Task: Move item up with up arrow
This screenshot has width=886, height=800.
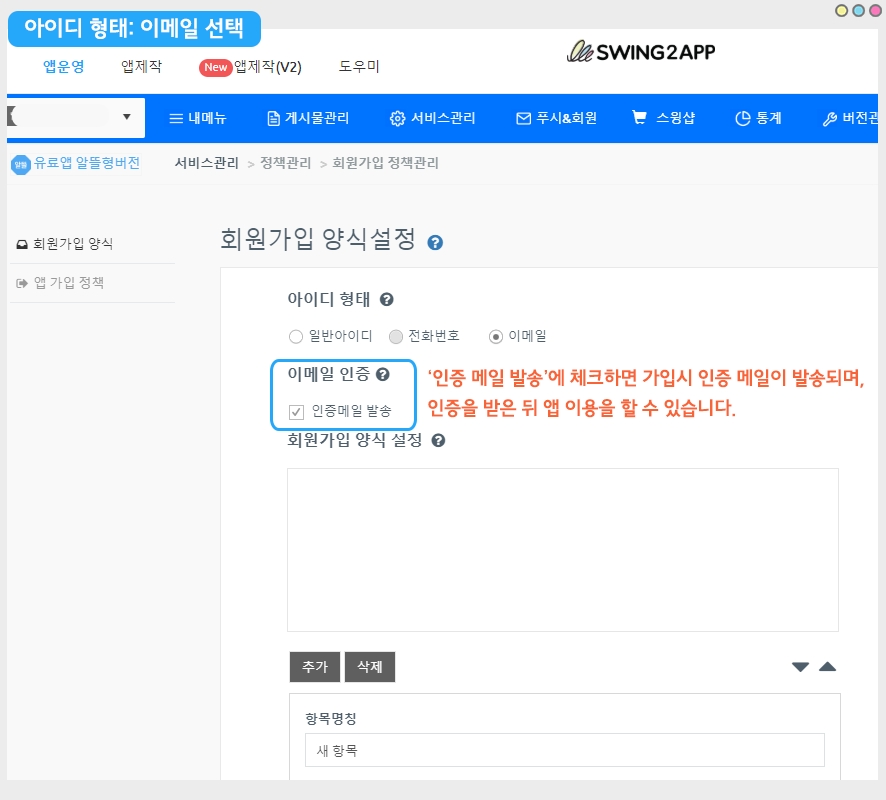Action: 827,667
